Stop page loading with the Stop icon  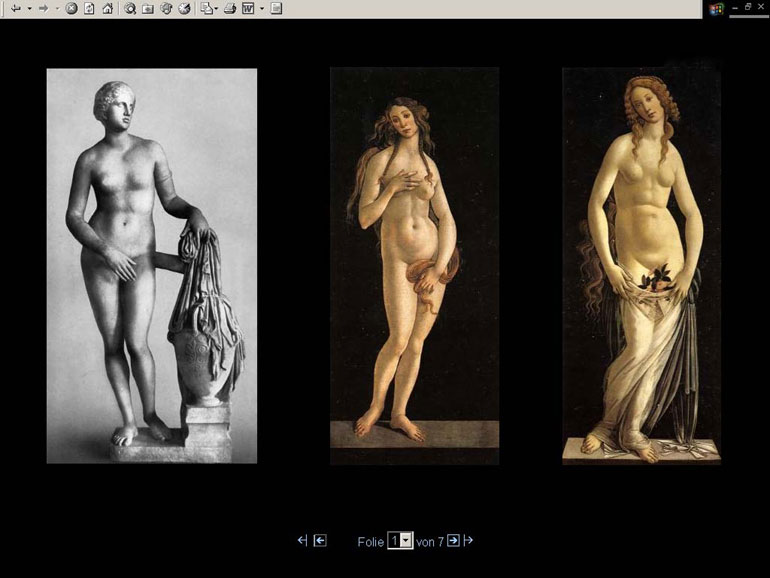point(72,8)
